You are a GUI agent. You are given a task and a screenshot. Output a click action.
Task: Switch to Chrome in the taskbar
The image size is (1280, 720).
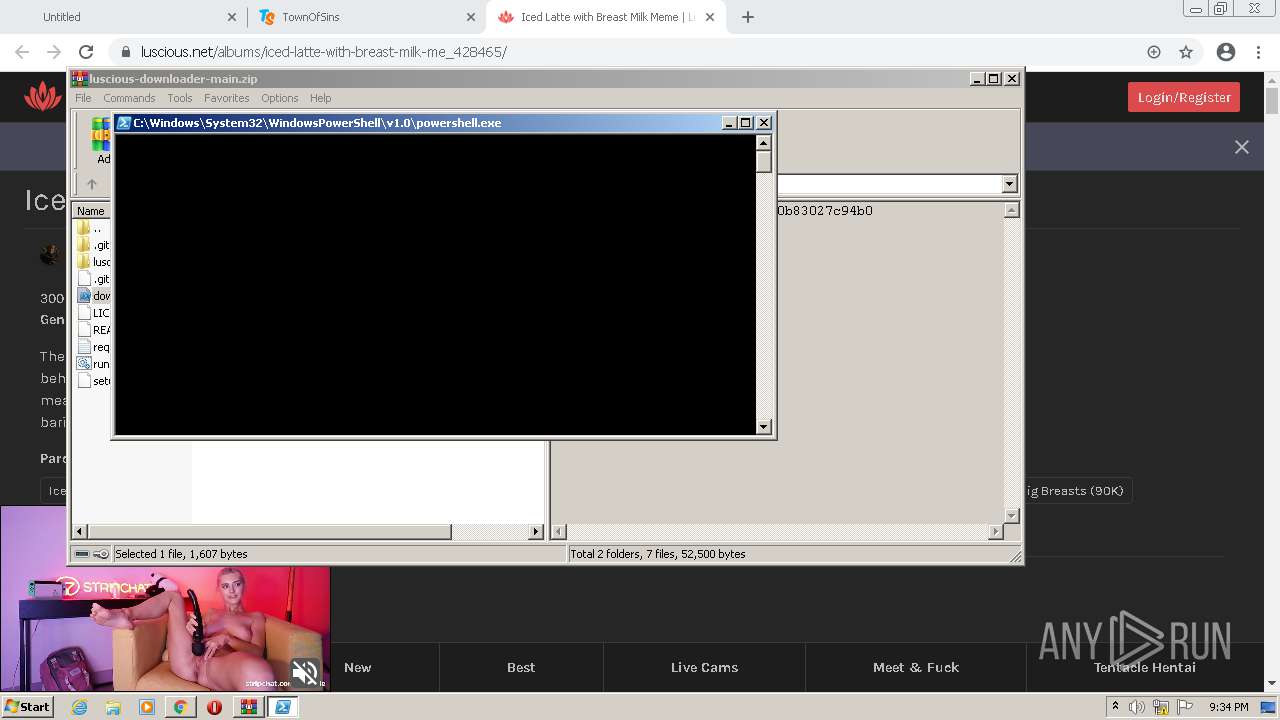pos(180,707)
